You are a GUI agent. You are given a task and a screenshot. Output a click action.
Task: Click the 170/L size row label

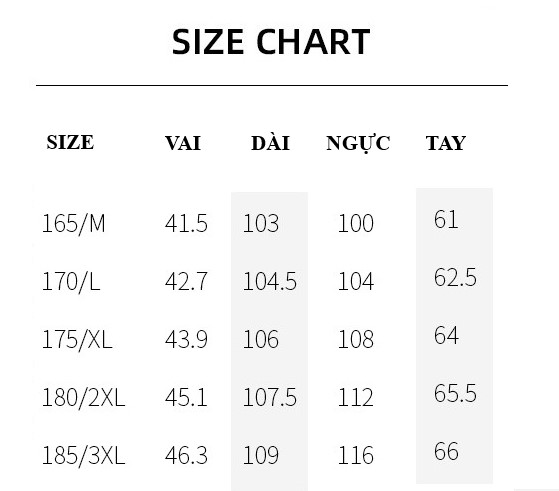pyautogui.click(x=71, y=282)
